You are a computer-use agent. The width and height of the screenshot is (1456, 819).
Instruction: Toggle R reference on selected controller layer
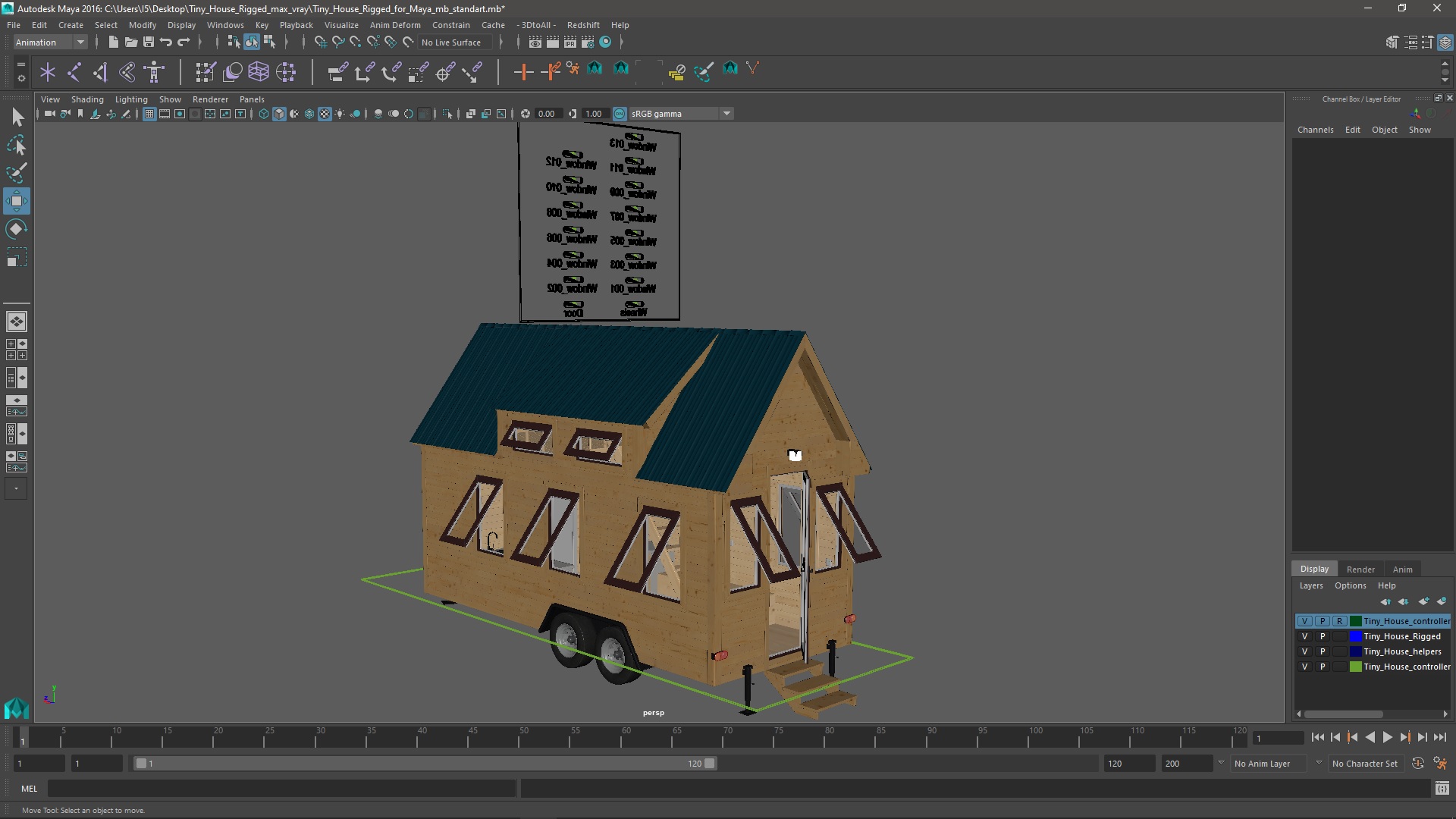[x=1340, y=621]
